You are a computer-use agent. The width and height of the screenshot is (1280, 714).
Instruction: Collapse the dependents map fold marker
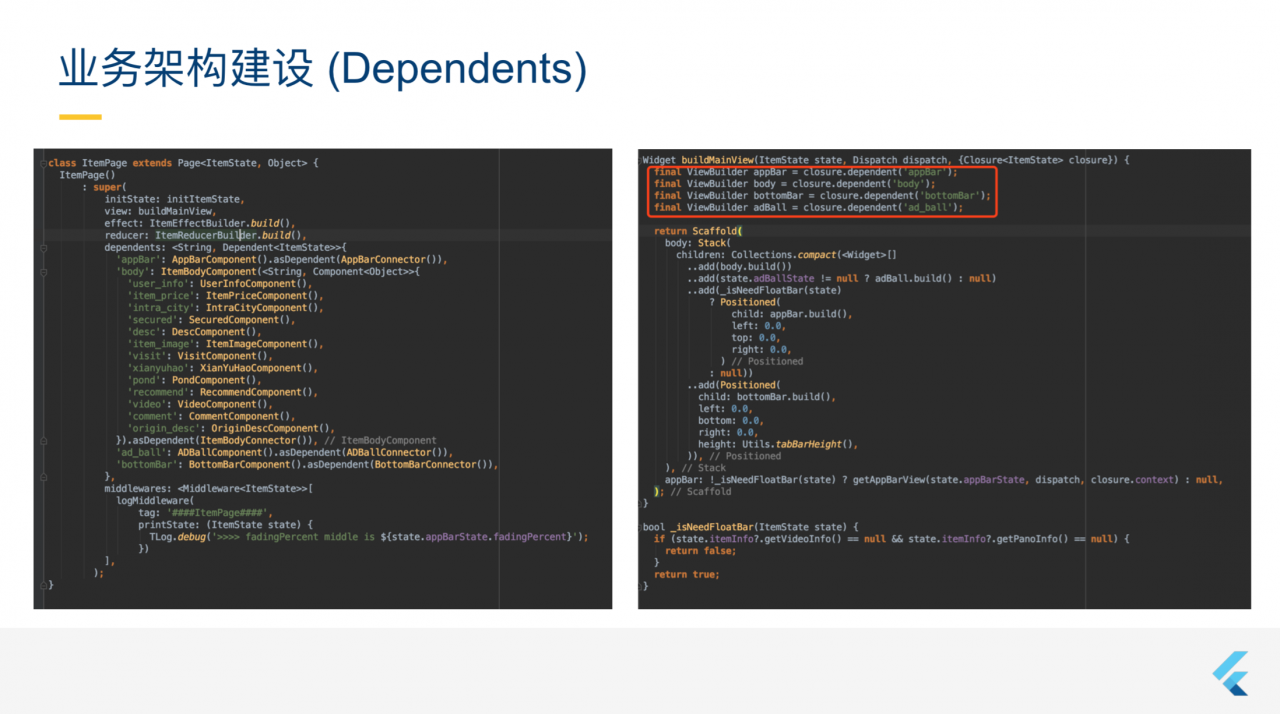pyautogui.click(x=41, y=247)
